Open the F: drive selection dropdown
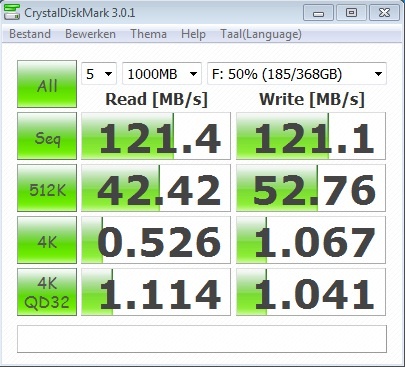 297,74
